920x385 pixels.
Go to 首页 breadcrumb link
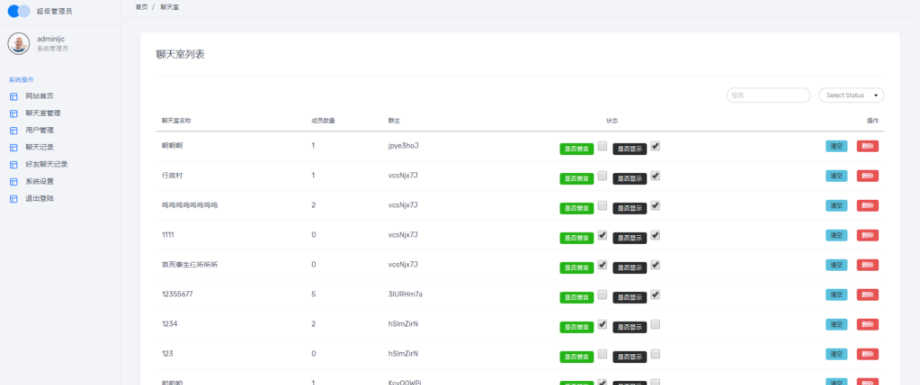tap(141, 8)
